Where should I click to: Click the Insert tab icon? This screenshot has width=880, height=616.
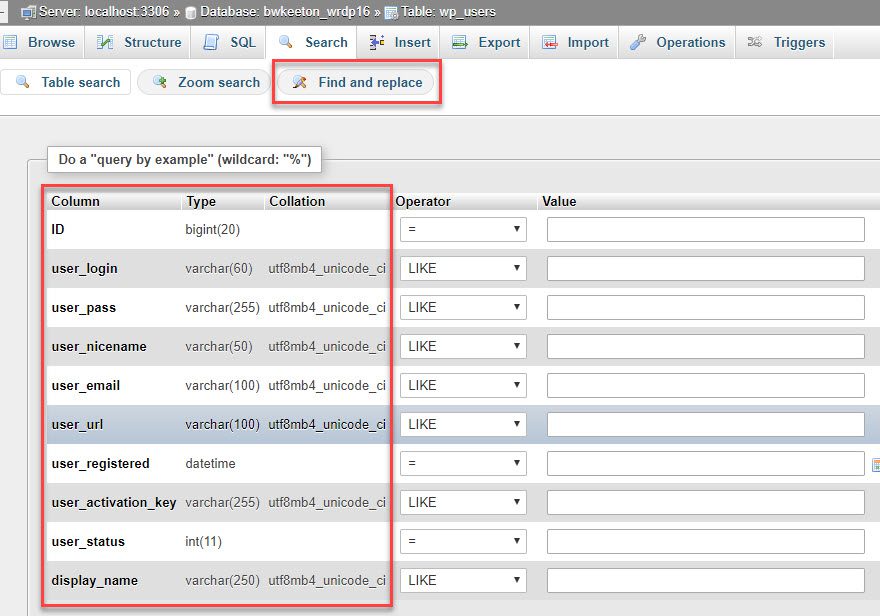(x=375, y=42)
